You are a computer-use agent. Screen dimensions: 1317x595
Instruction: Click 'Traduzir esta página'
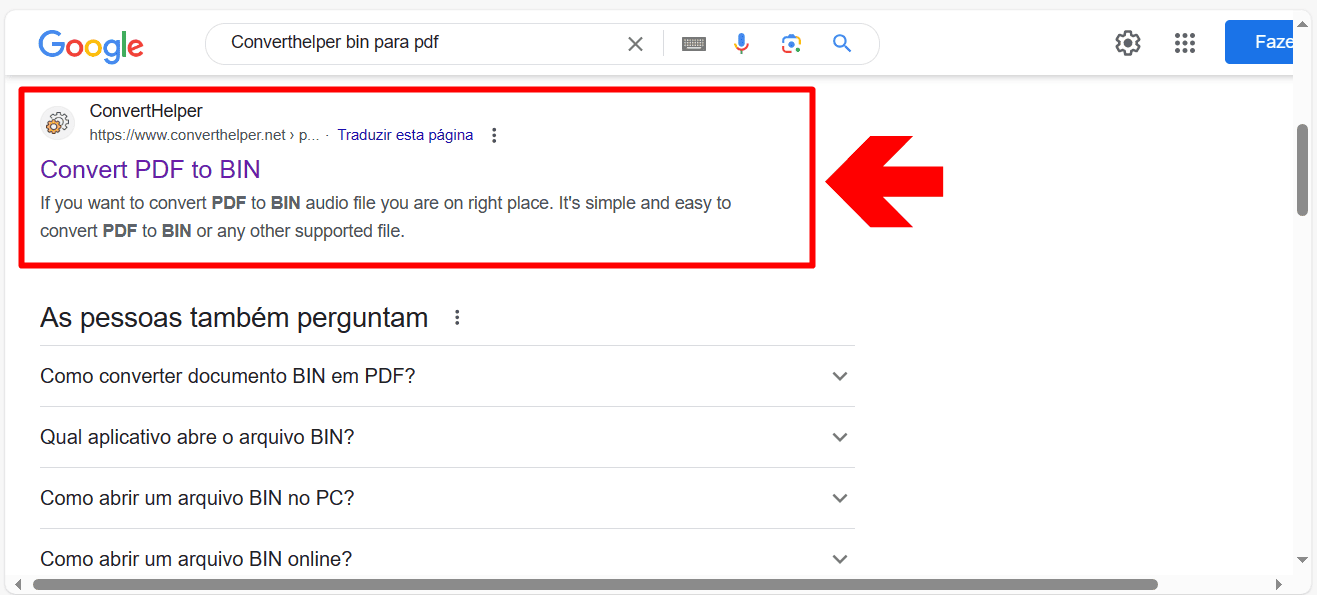click(x=405, y=134)
